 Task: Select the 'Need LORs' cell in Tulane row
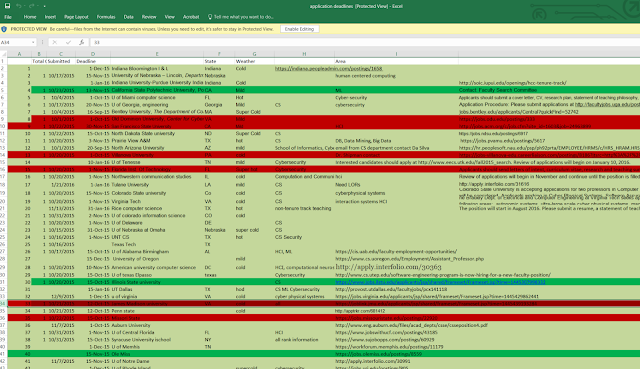click(396, 184)
